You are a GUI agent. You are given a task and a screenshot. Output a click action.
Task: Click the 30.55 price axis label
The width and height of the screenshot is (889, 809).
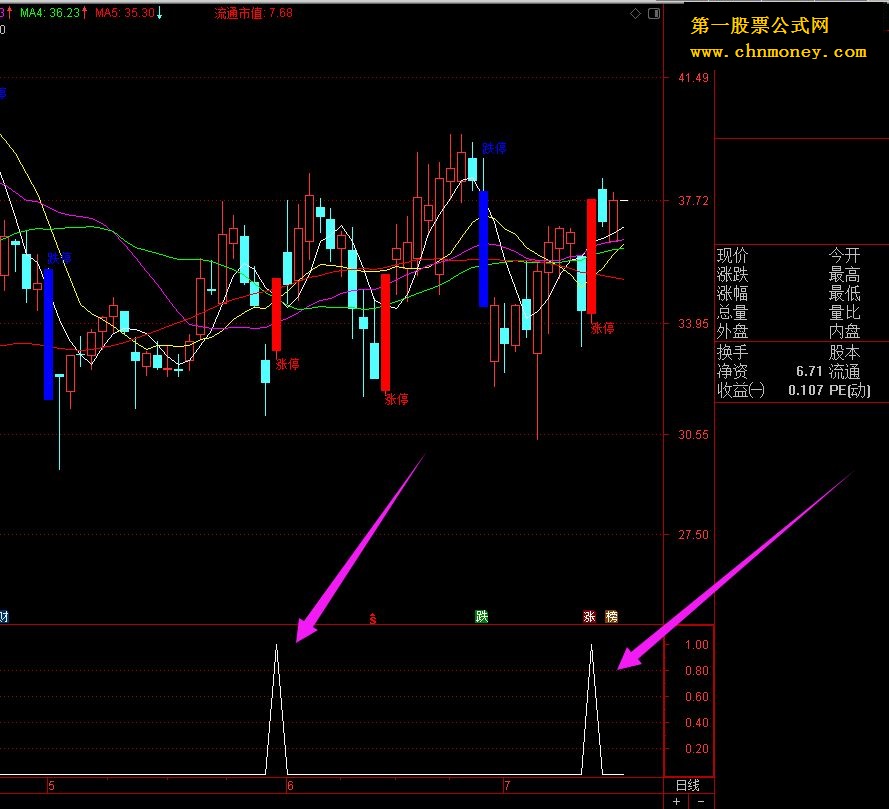[x=693, y=435]
